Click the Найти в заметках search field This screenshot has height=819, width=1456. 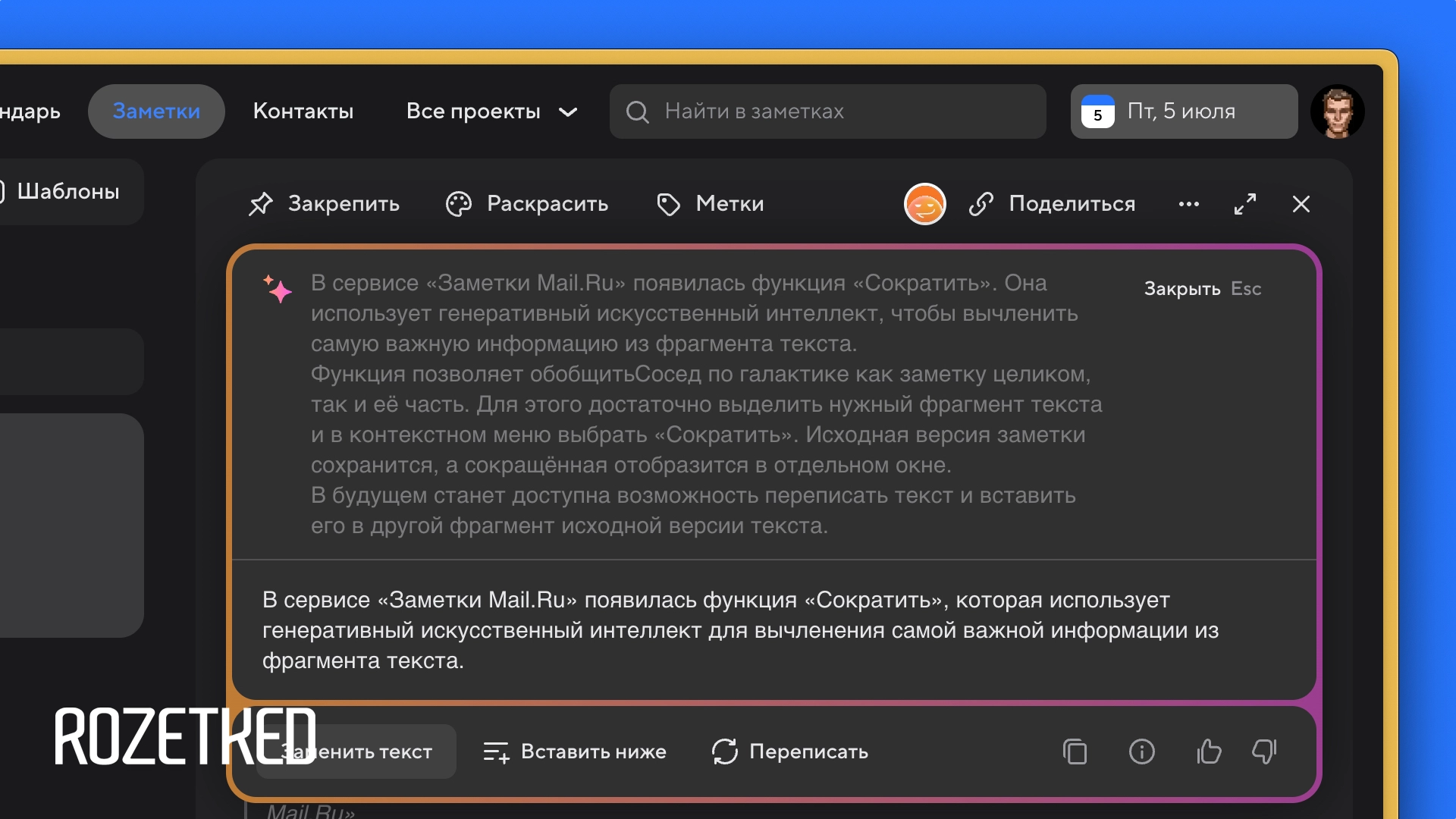(828, 111)
